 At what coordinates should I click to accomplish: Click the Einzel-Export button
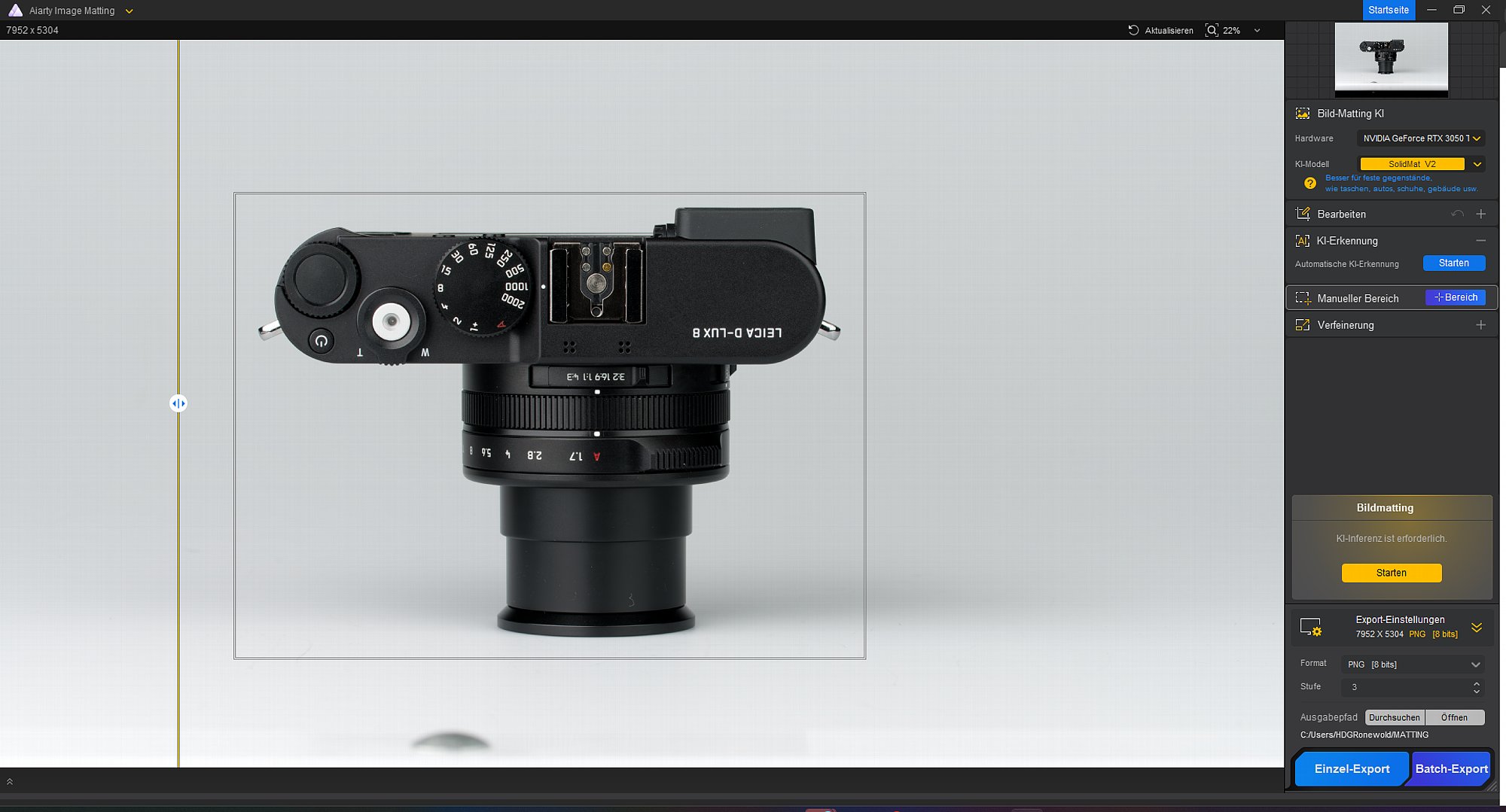(1352, 768)
